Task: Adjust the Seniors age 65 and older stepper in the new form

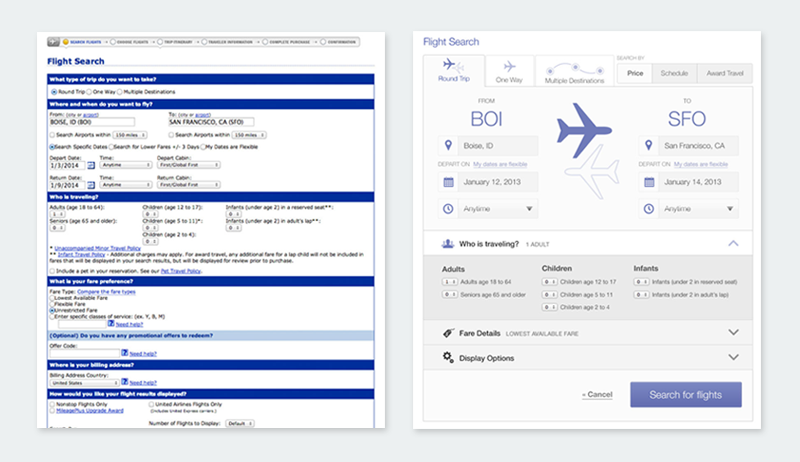Action: click(x=449, y=294)
